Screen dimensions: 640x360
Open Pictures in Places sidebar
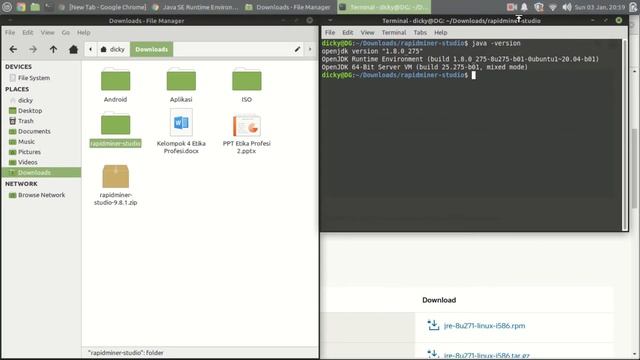(29, 152)
